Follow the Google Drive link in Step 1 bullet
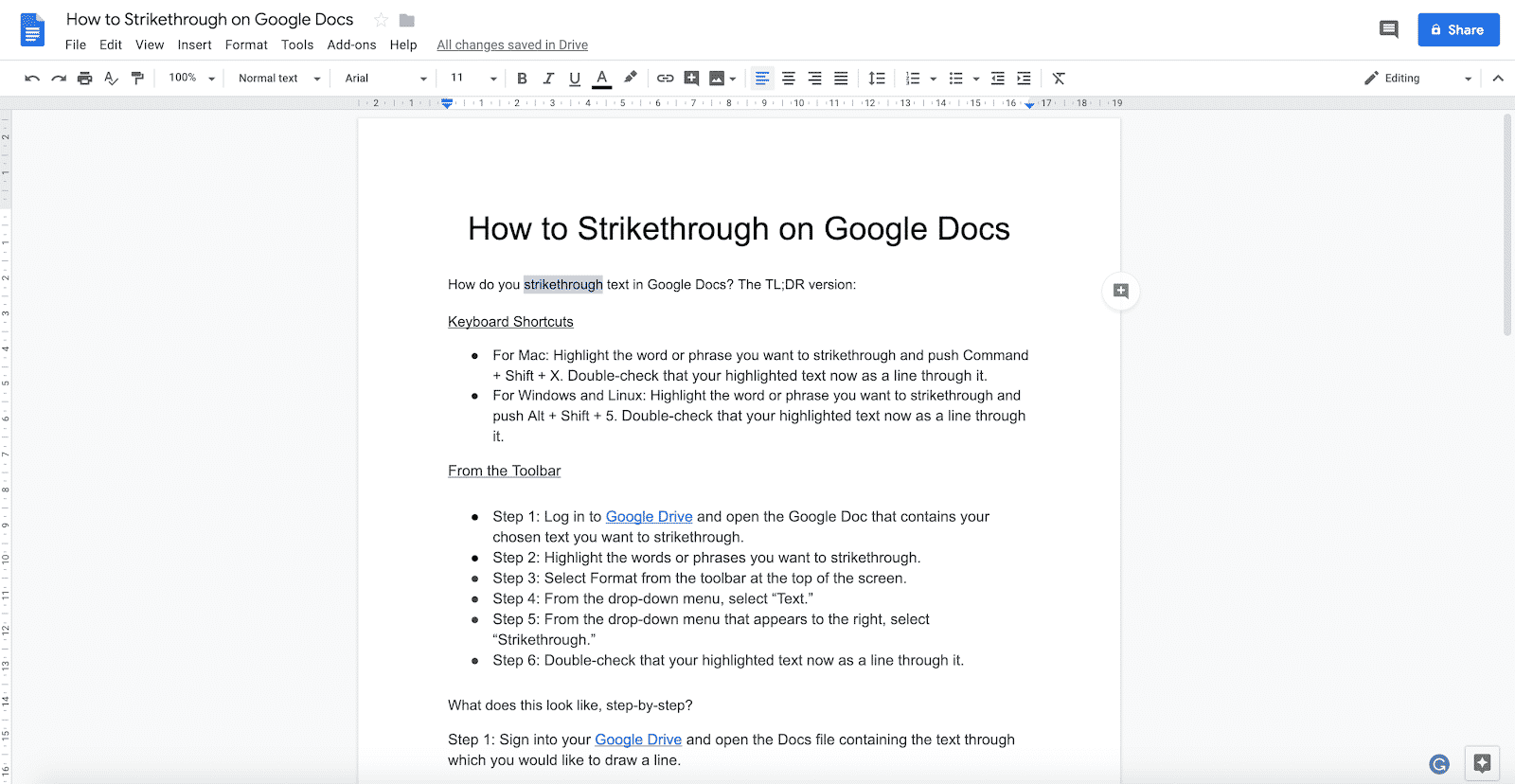1515x784 pixels. point(650,516)
